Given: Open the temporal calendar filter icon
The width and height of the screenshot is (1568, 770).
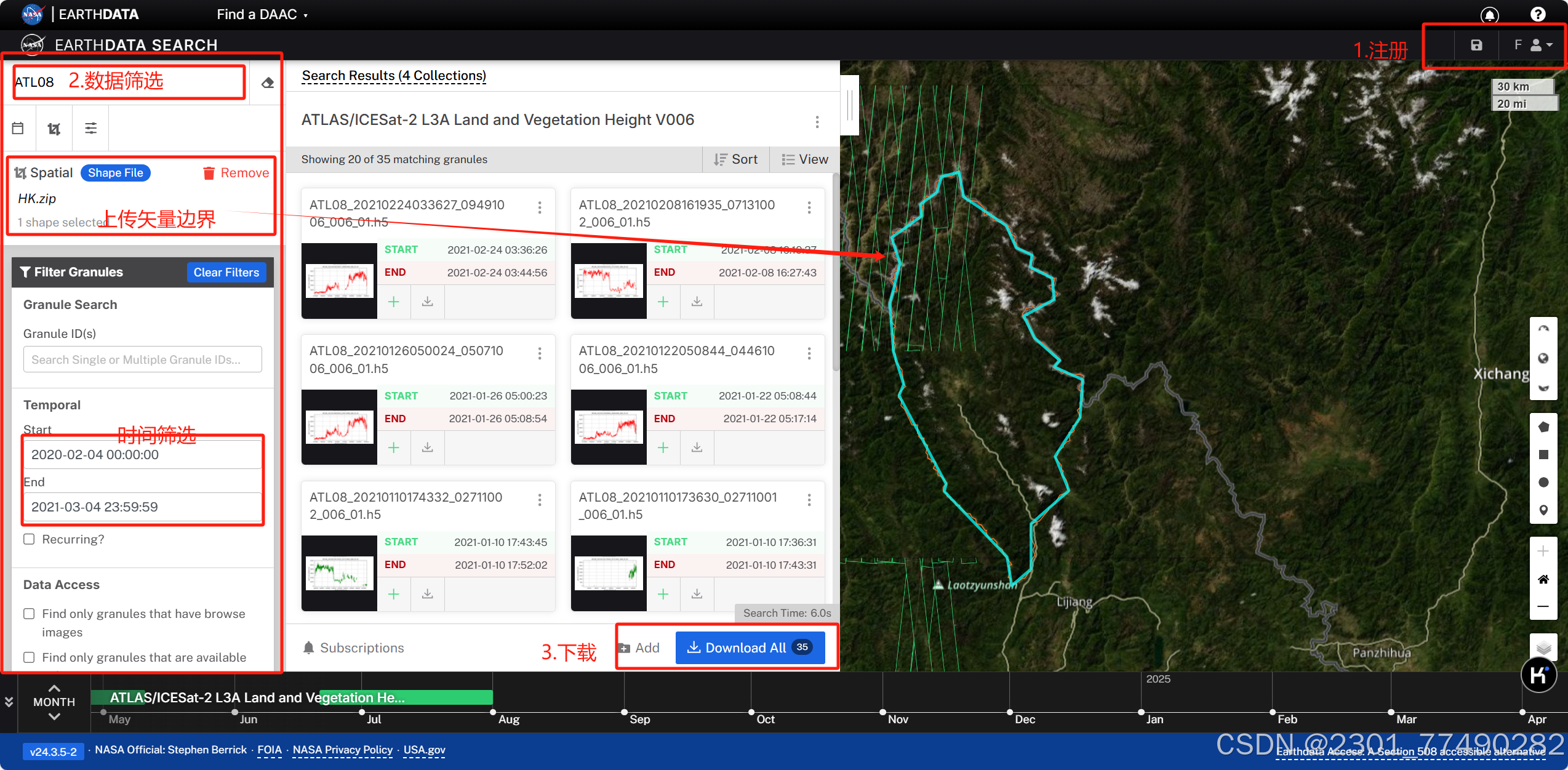Looking at the screenshot, I should click(x=18, y=128).
